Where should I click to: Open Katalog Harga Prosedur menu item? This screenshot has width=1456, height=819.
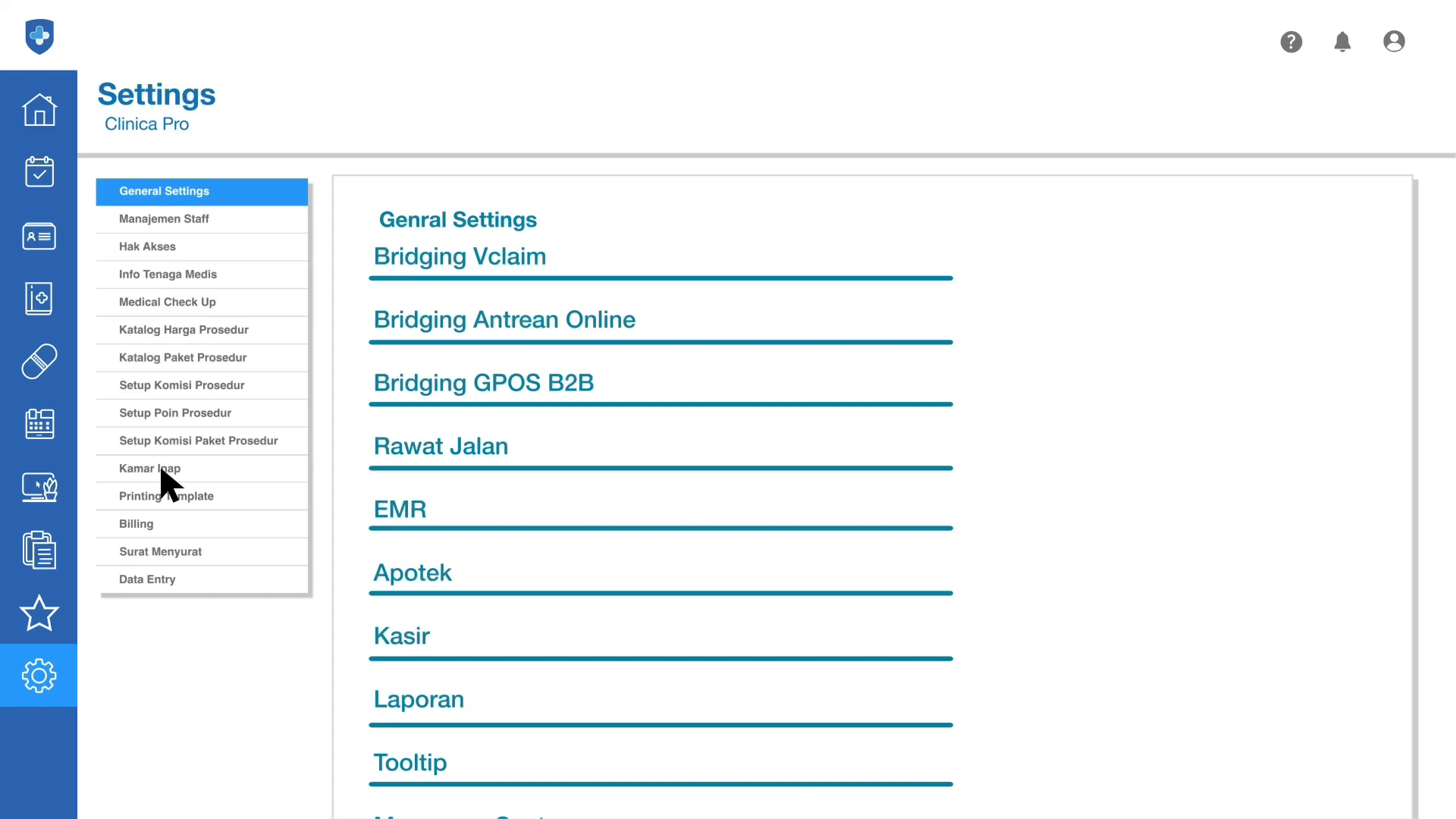pyautogui.click(x=184, y=330)
